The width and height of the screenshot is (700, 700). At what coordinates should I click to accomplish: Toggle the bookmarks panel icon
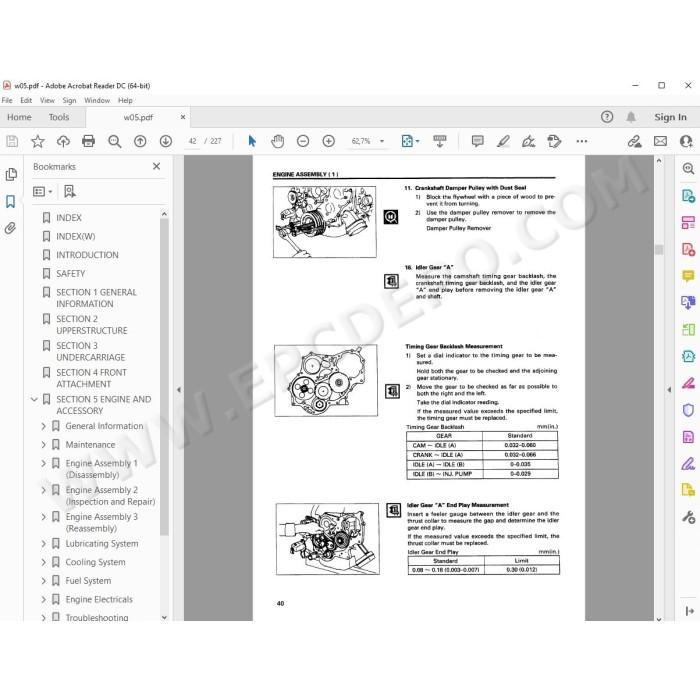click(11, 201)
